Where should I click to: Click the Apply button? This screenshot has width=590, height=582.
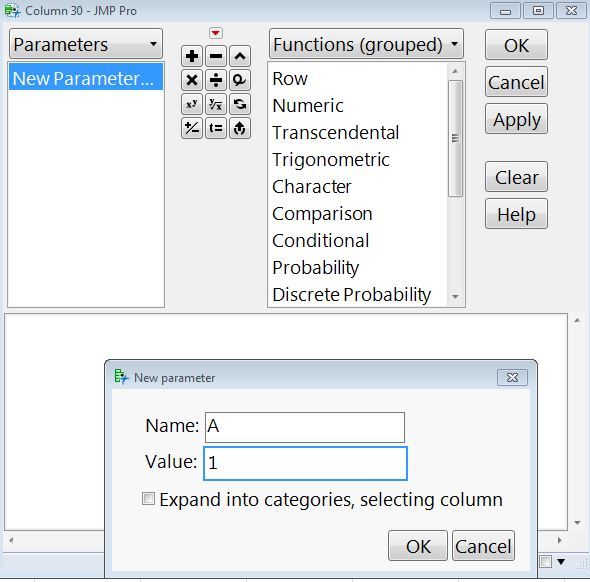(x=517, y=119)
